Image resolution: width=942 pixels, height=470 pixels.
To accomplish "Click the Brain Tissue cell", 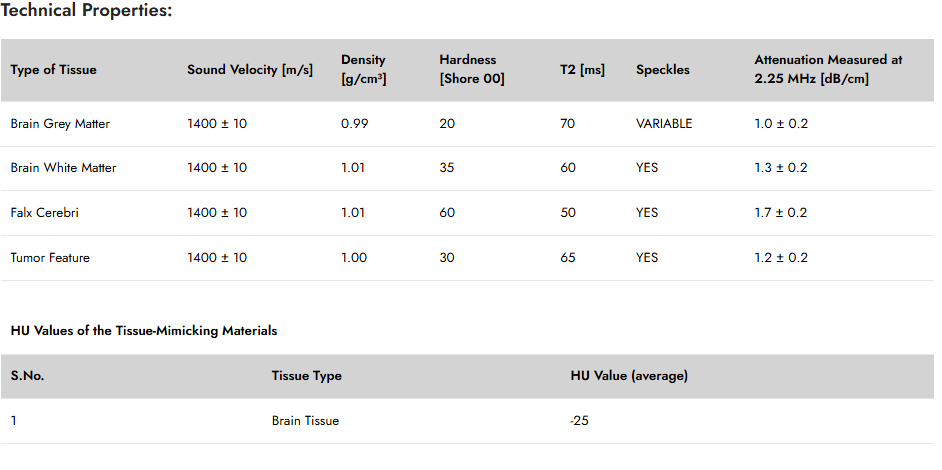I will pyautogui.click(x=305, y=421).
